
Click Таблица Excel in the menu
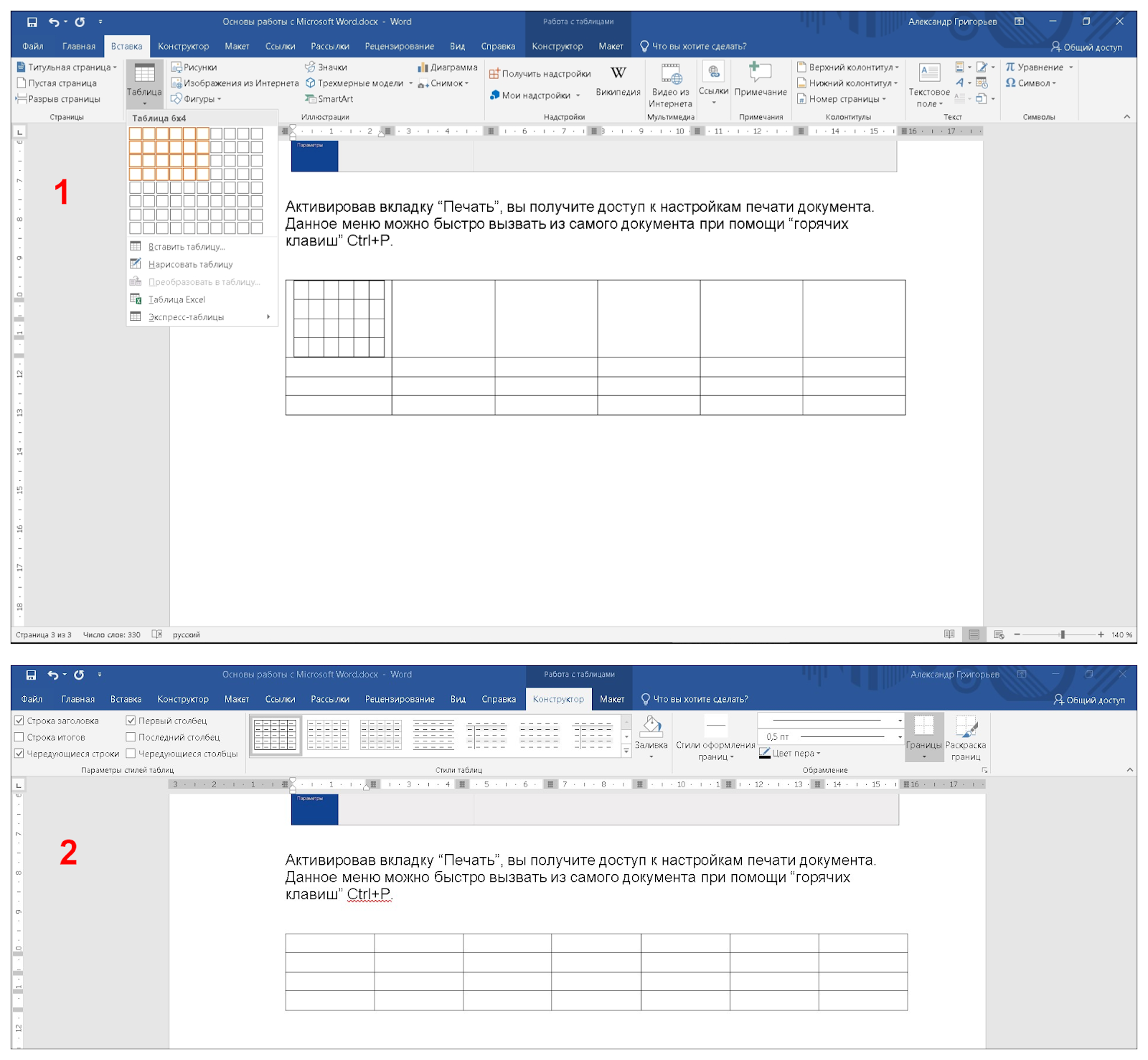coord(177,299)
